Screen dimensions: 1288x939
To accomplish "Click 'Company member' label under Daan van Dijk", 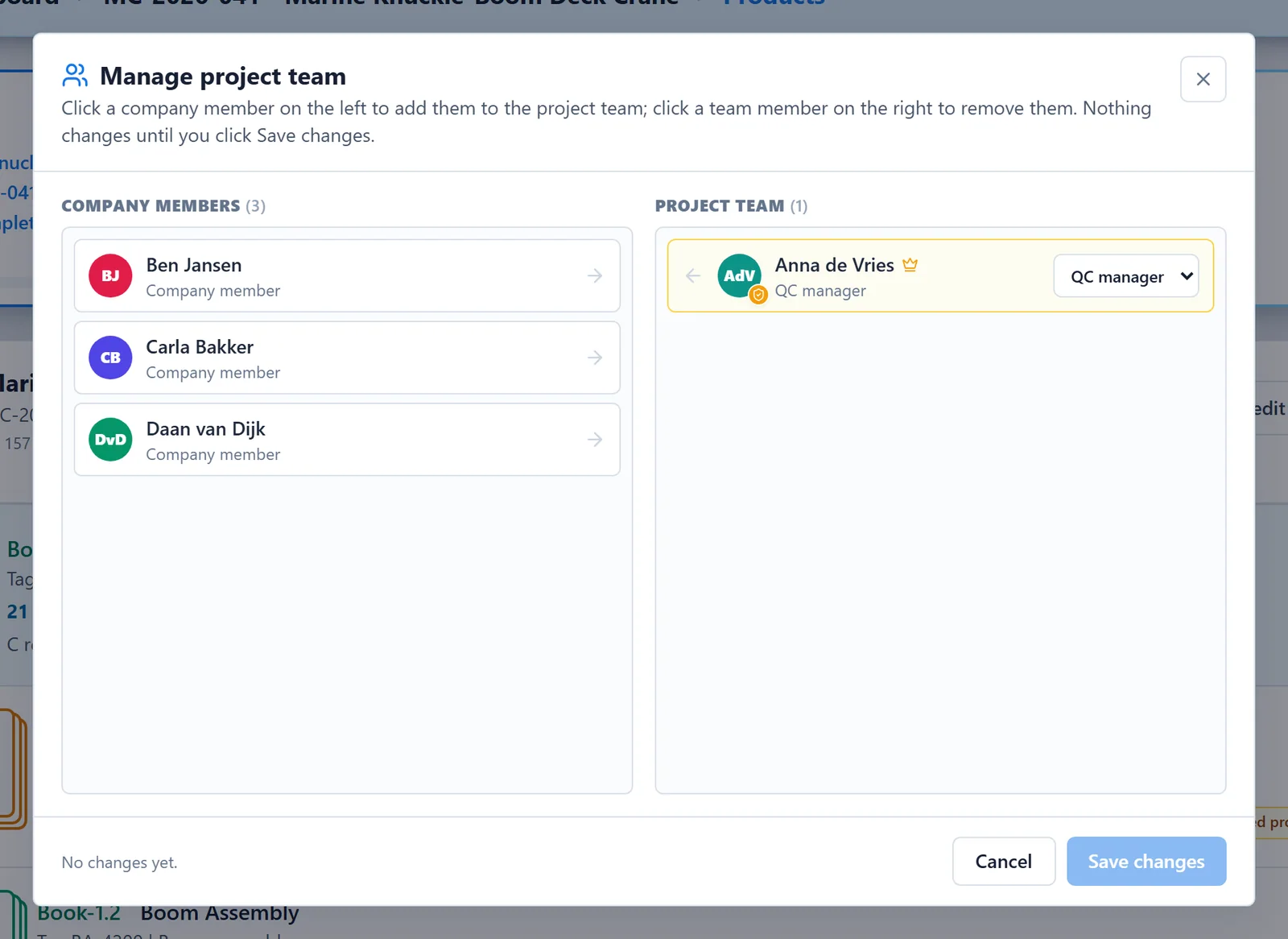I will click(213, 455).
